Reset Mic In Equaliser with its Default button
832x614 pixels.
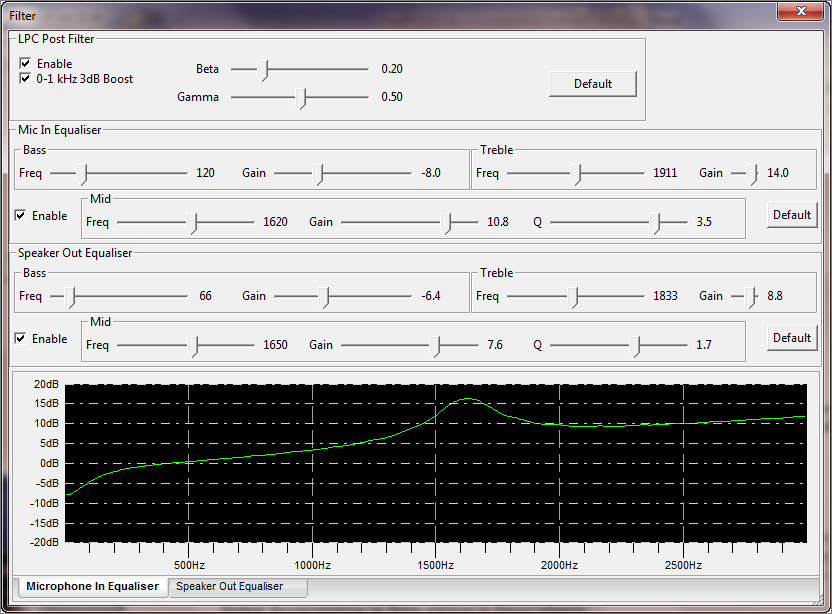coord(791,214)
